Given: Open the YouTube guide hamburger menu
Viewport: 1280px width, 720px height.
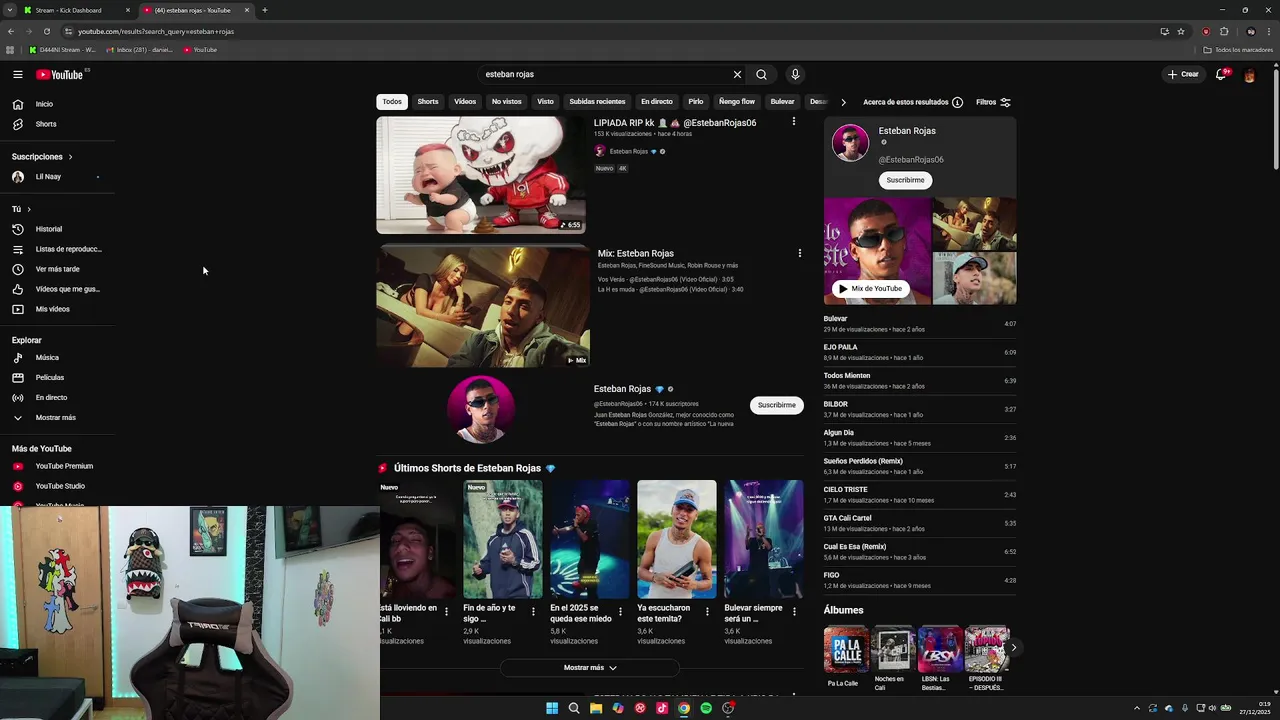Looking at the screenshot, I should (x=17, y=74).
